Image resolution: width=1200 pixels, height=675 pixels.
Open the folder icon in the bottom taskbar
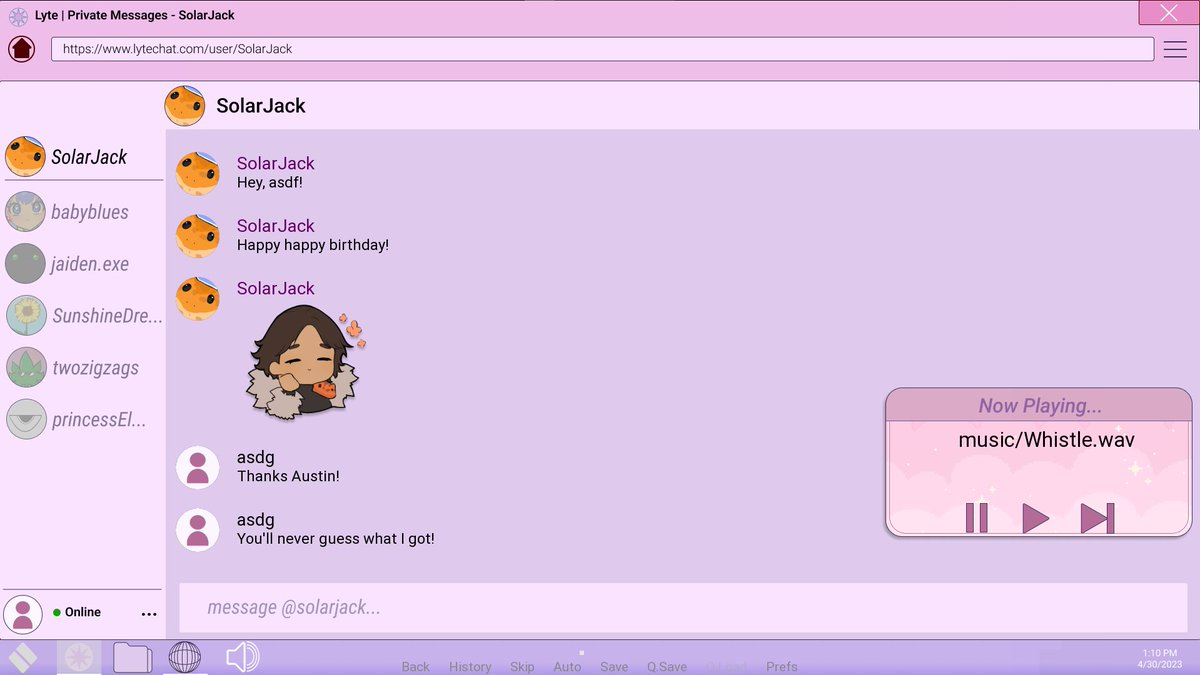point(132,657)
